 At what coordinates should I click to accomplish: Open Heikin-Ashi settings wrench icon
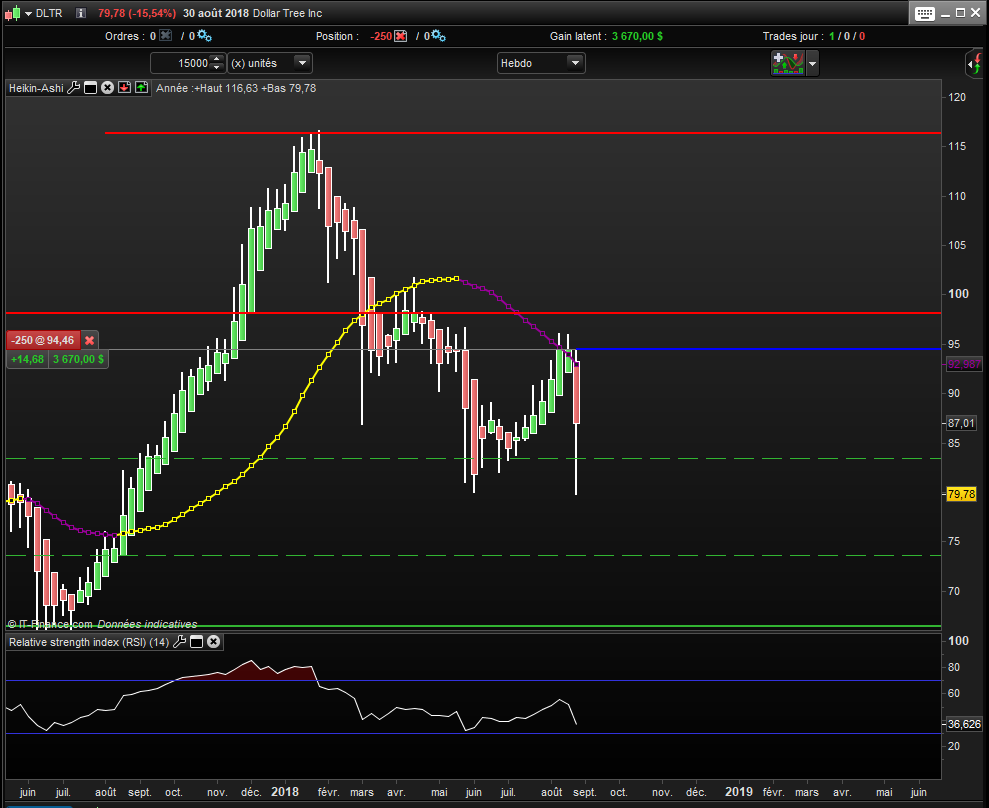pos(73,88)
